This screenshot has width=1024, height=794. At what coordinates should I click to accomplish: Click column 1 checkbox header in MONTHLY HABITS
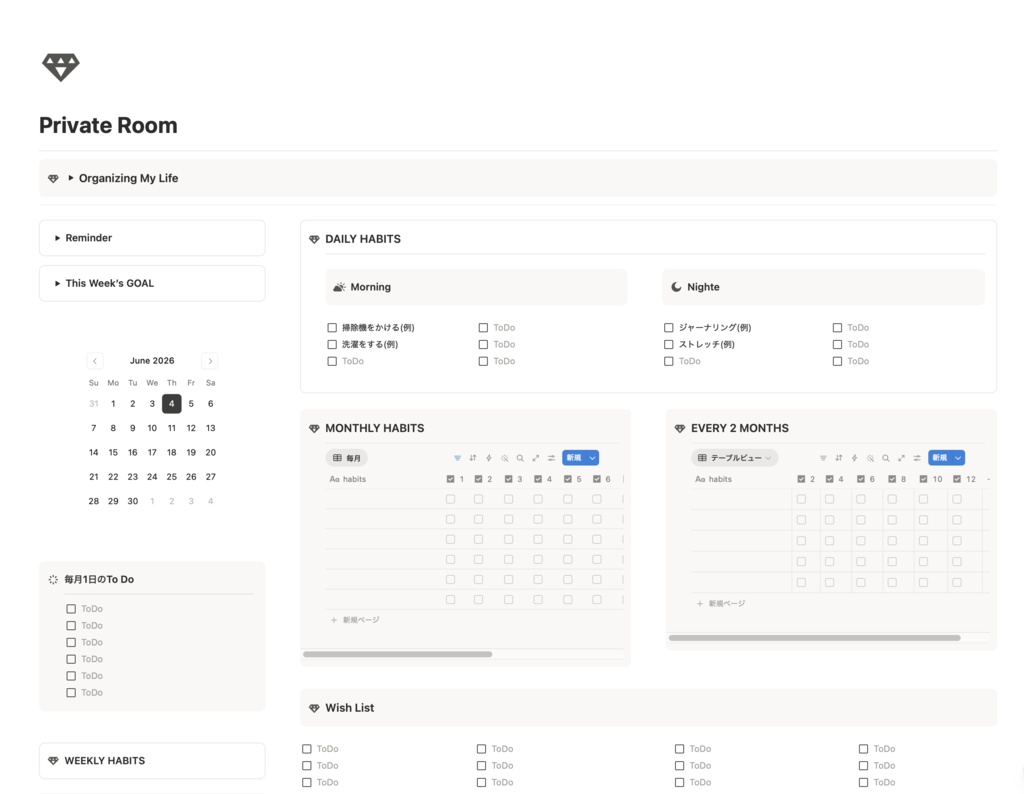click(x=455, y=479)
